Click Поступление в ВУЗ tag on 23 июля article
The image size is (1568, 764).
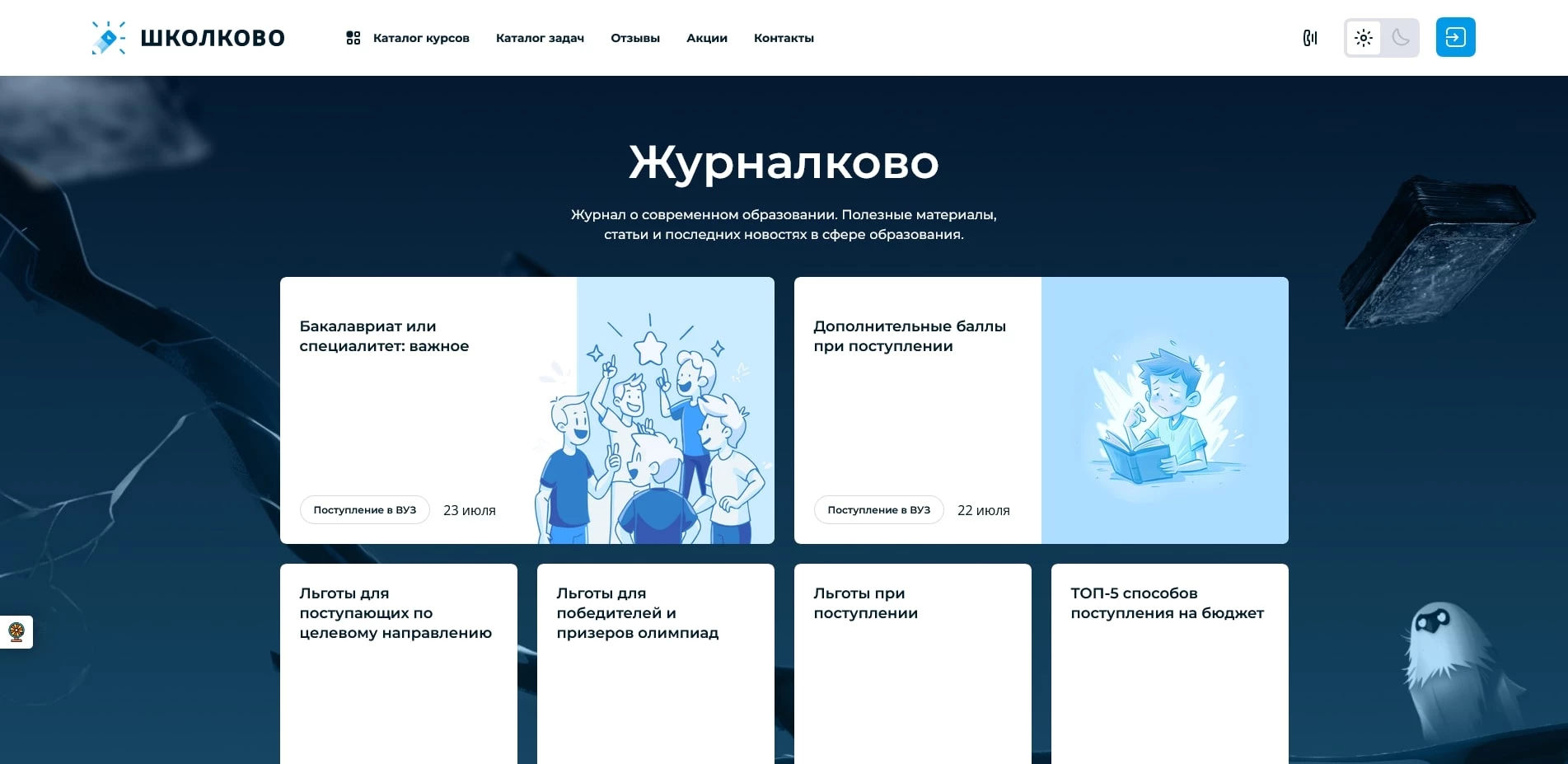pyautogui.click(x=365, y=509)
